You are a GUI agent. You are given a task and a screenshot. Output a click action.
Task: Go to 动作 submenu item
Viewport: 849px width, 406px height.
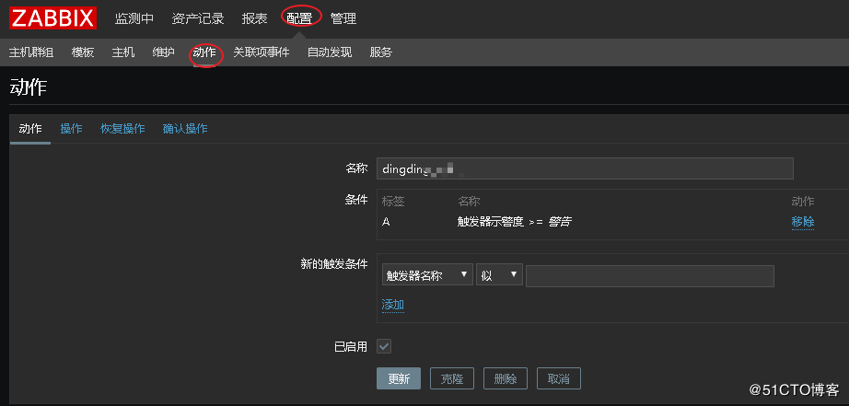pos(205,53)
